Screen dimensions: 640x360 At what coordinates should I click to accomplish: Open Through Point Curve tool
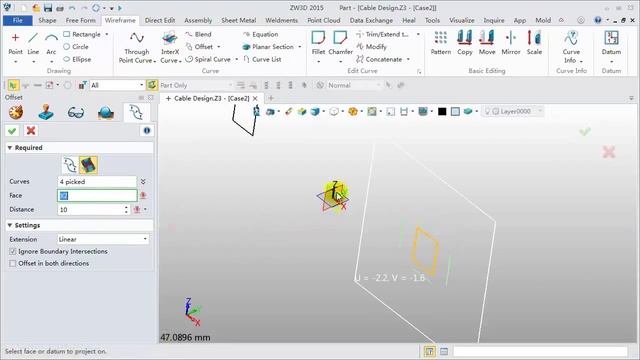[x=137, y=47]
